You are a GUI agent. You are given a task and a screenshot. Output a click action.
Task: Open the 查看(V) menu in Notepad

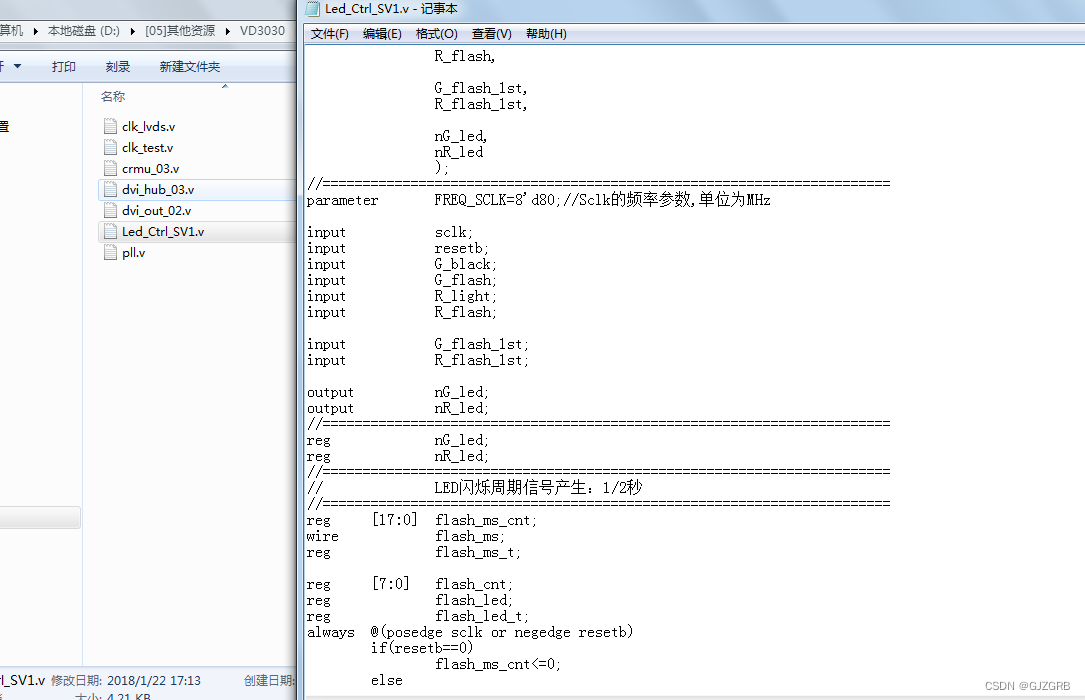(490, 33)
